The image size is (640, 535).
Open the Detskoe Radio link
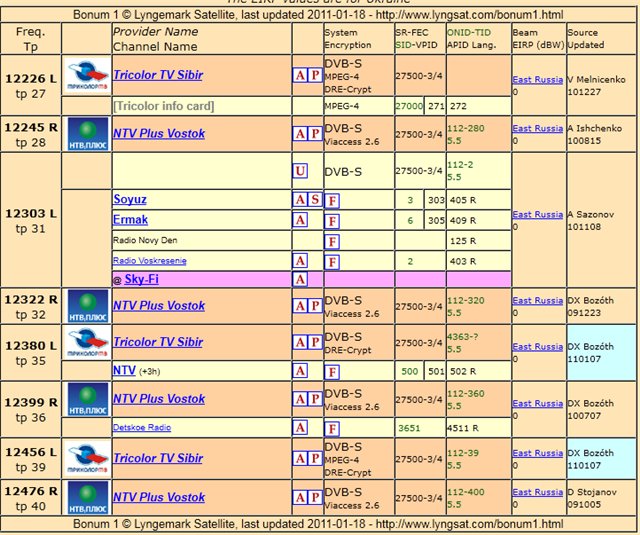click(142, 428)
